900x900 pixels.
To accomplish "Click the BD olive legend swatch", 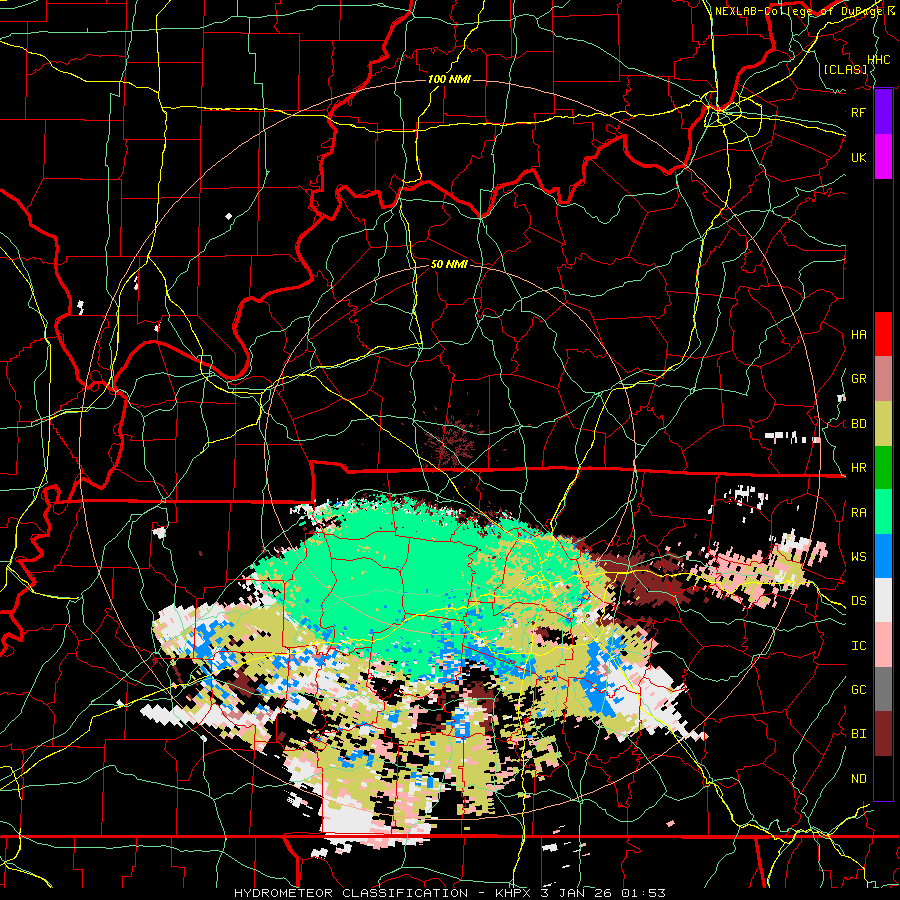I will pyautogui.click(x=883, y=424).
